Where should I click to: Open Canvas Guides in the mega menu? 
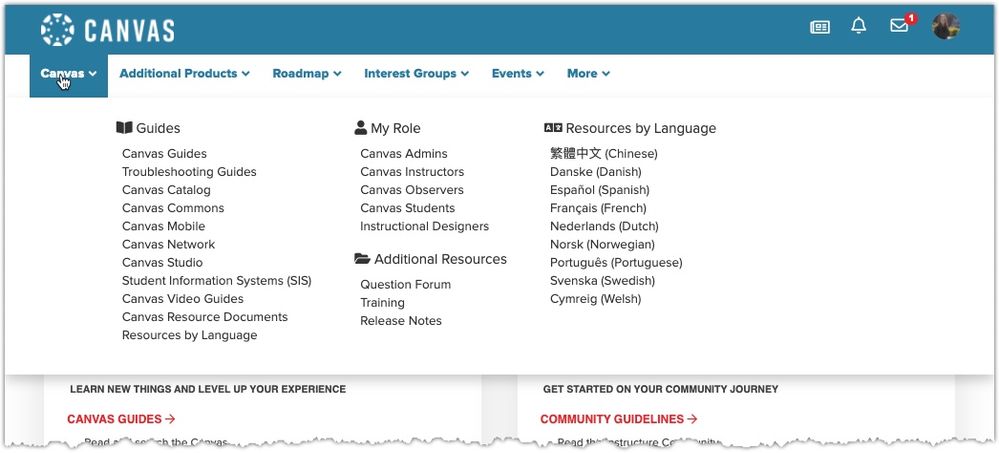[164, 154]
